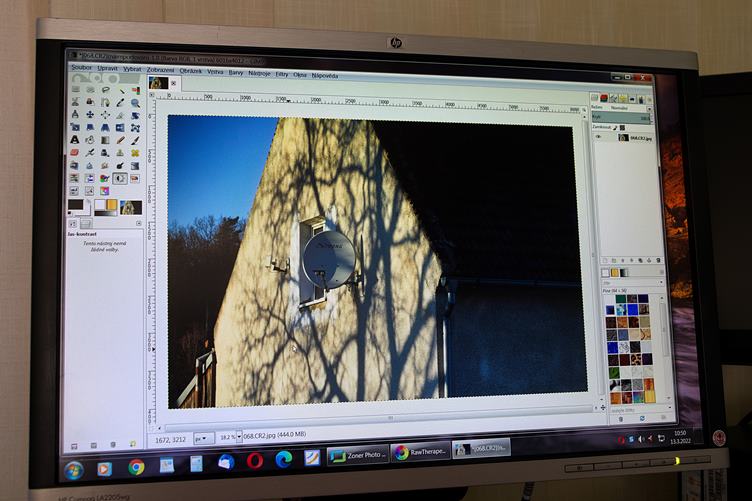Open the 18.2 % zoom dropdown arrow
This screenshot has height=501, width=752.
[239, 437]
